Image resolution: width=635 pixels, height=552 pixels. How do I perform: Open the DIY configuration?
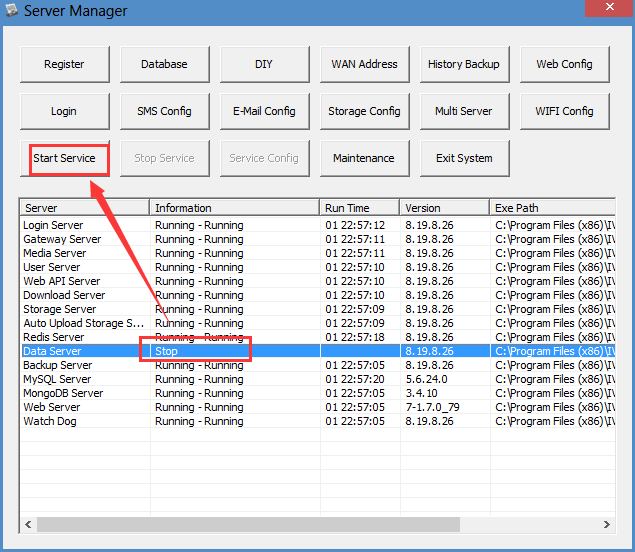pyautogui.click(x=265, y=64)
